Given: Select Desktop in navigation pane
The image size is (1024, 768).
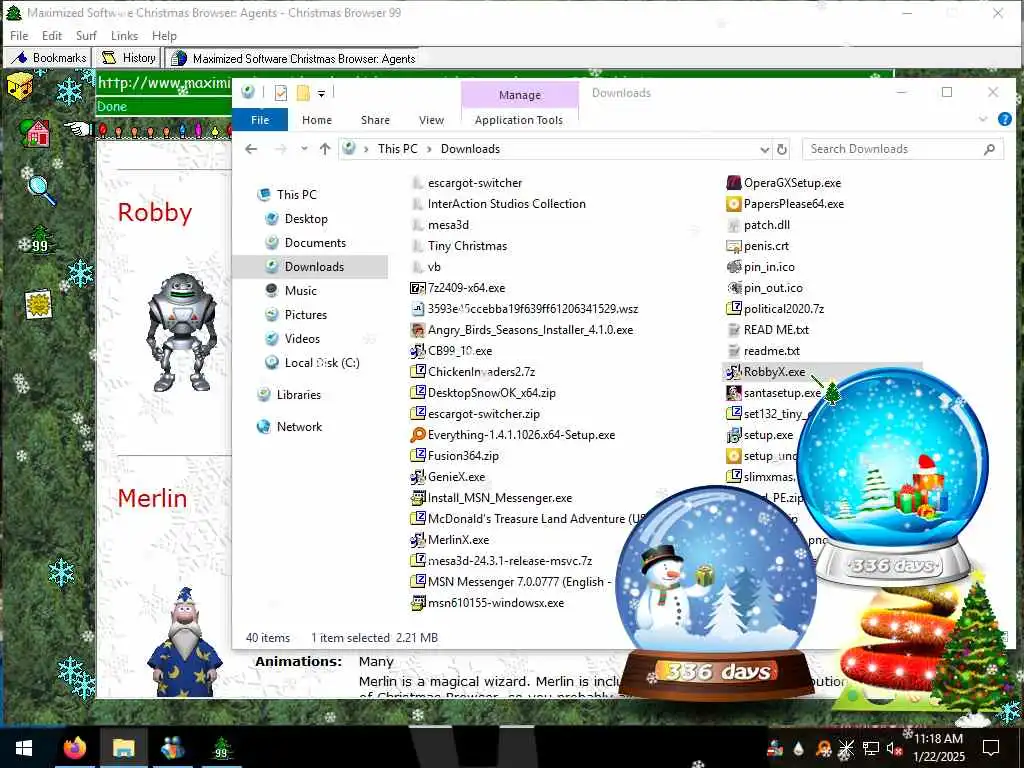Looking at the screenshot, I should point(306,219).
